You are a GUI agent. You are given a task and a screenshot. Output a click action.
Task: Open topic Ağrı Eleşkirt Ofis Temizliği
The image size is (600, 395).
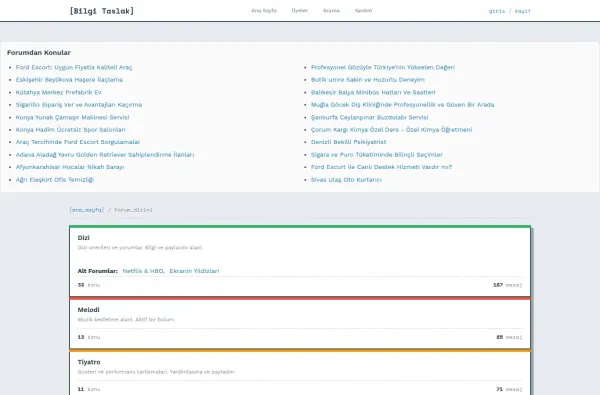(55, 180)
